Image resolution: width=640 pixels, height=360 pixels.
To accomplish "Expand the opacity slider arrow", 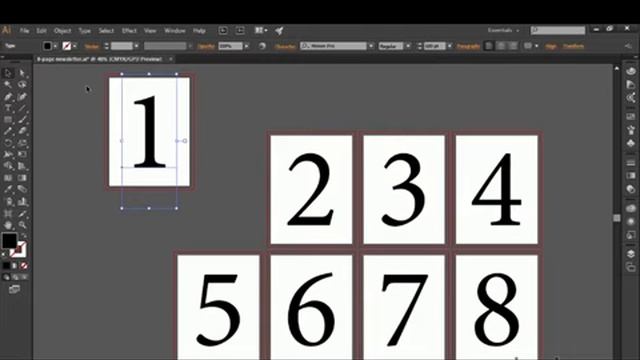I will pyautogui.click(x=247, y=46).
